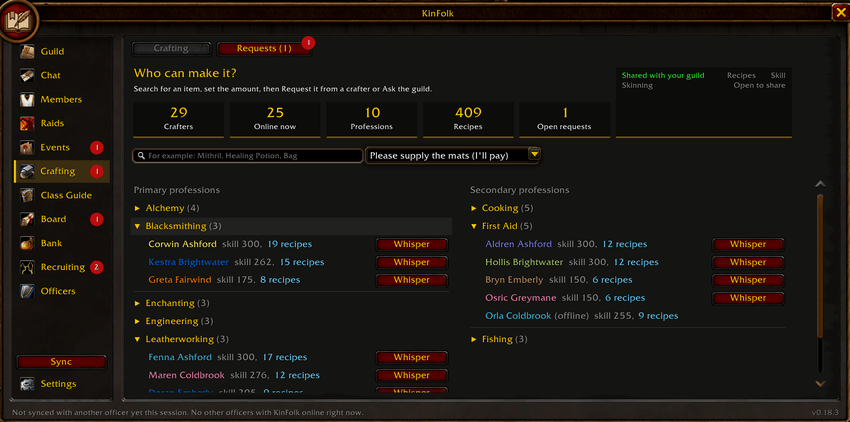Go to Members in sidebar
This screenshot has height=422, width=850.
(x=61, y=99)
